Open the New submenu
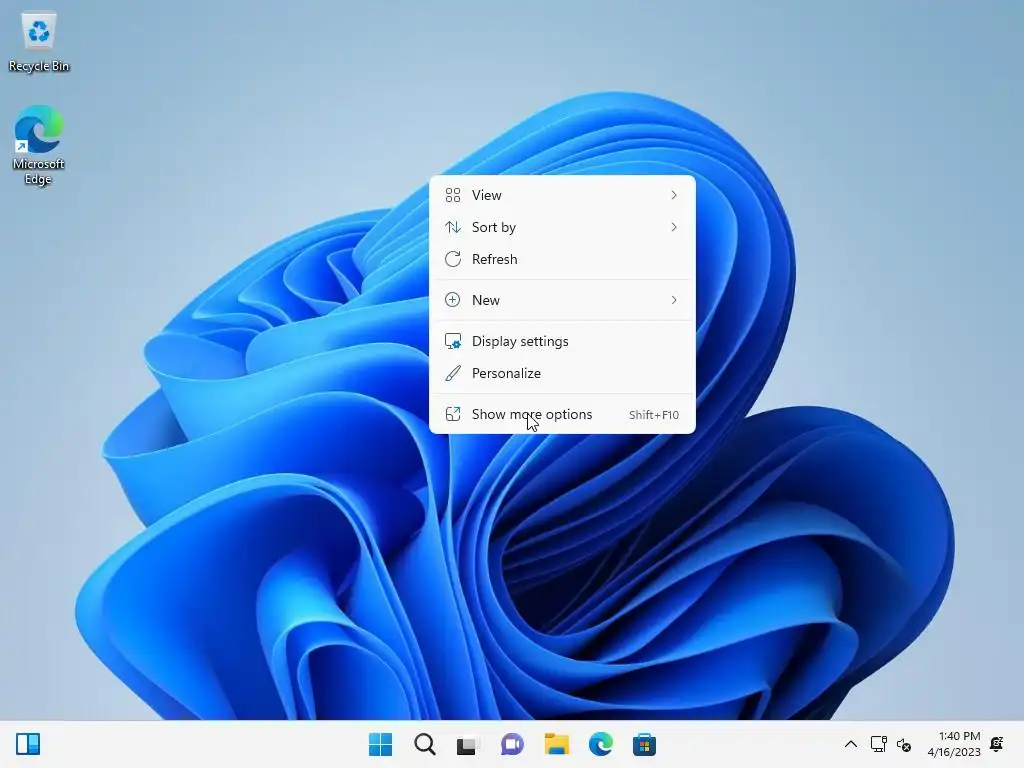 [x=562, y=300]
